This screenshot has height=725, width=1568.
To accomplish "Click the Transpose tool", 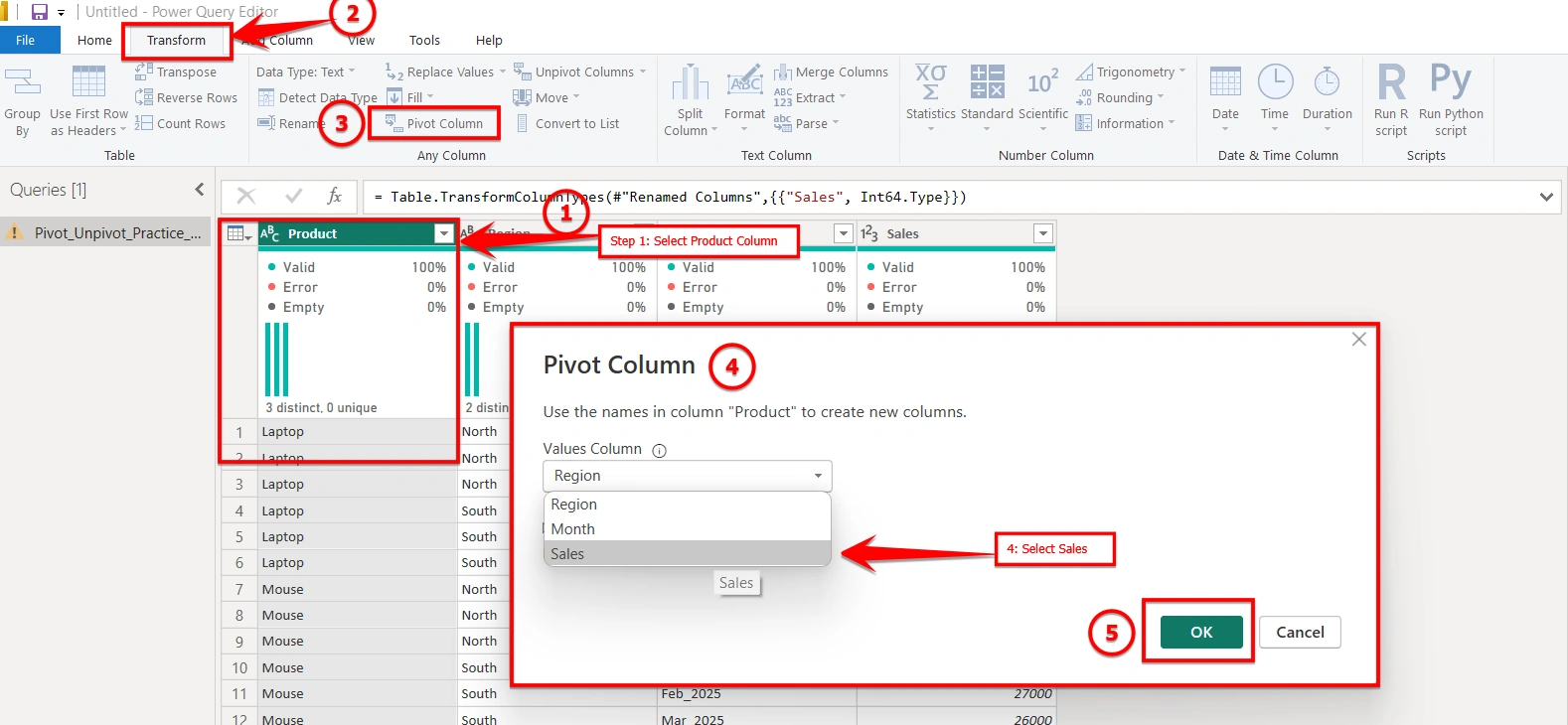I will tap(176, 72).
